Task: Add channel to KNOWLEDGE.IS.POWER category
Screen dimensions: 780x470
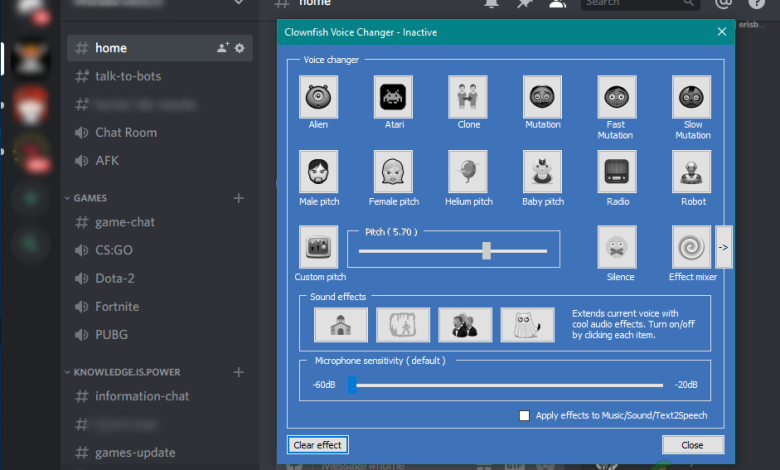Action: [x=239, y=372]
